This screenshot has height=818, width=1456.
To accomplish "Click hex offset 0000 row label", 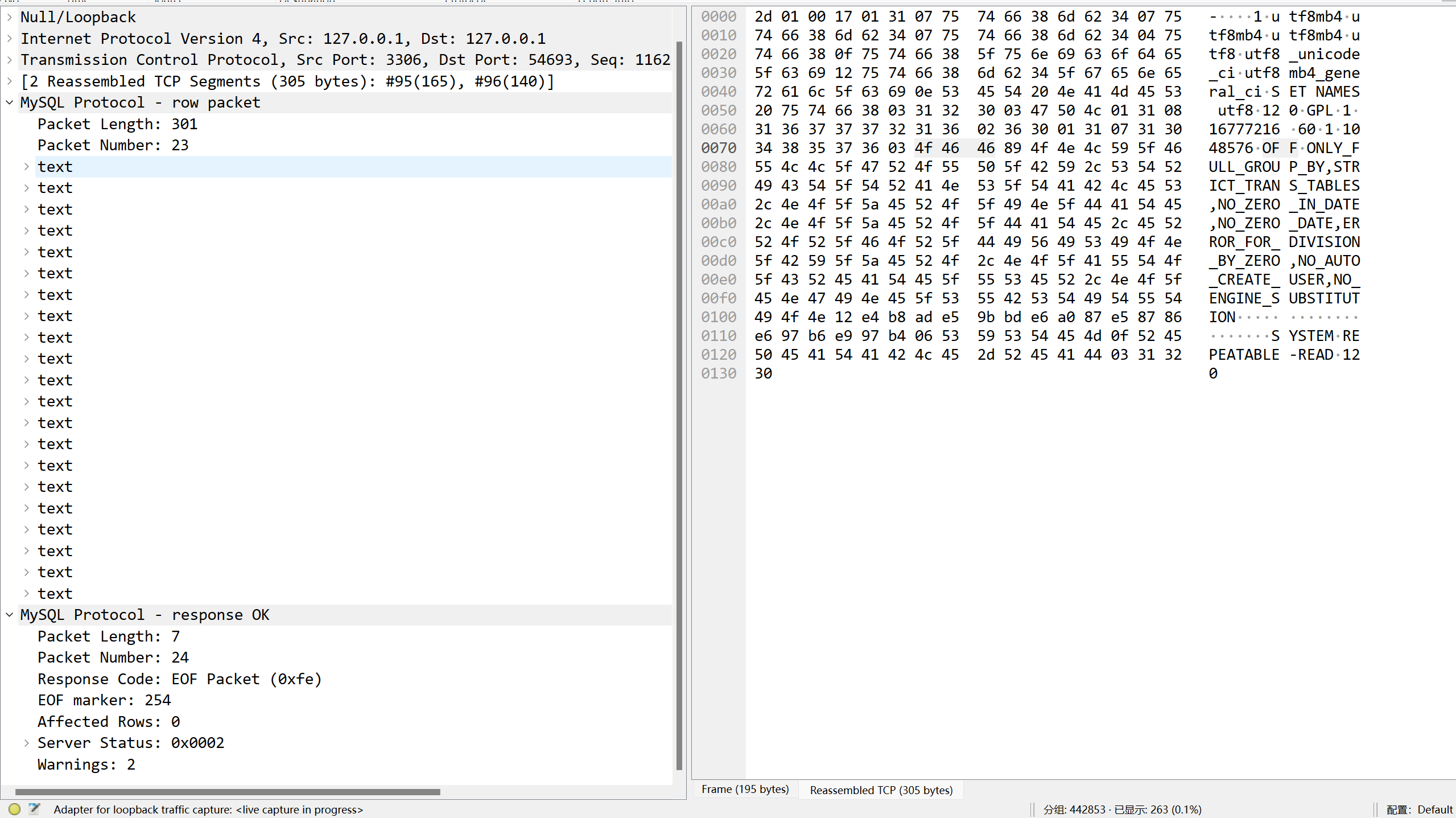I will [718, 17].
